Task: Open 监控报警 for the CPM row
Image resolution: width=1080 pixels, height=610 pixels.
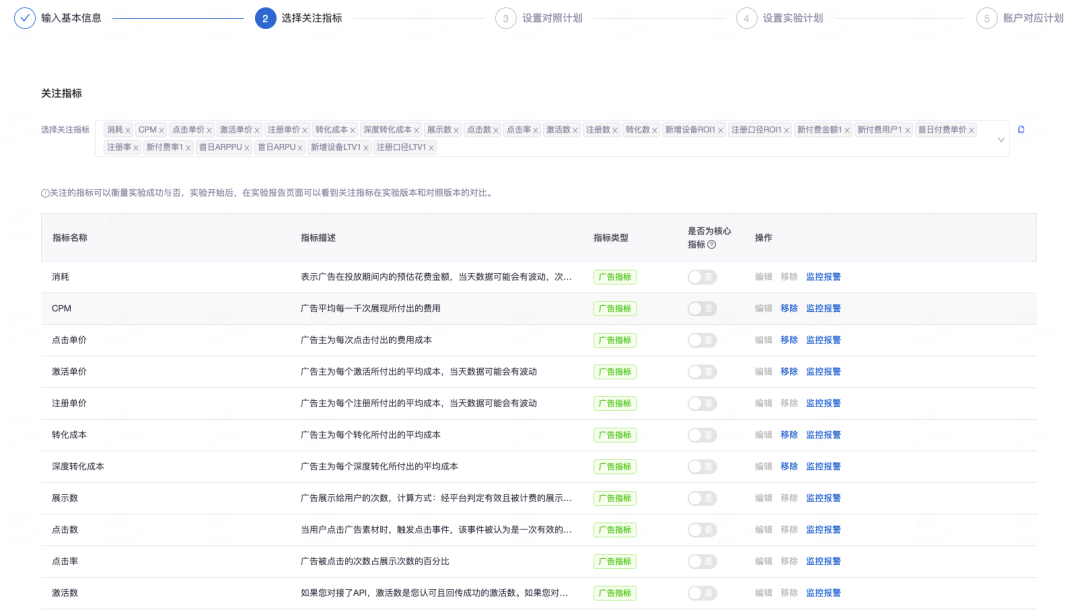Action: [x=823, y=308]
